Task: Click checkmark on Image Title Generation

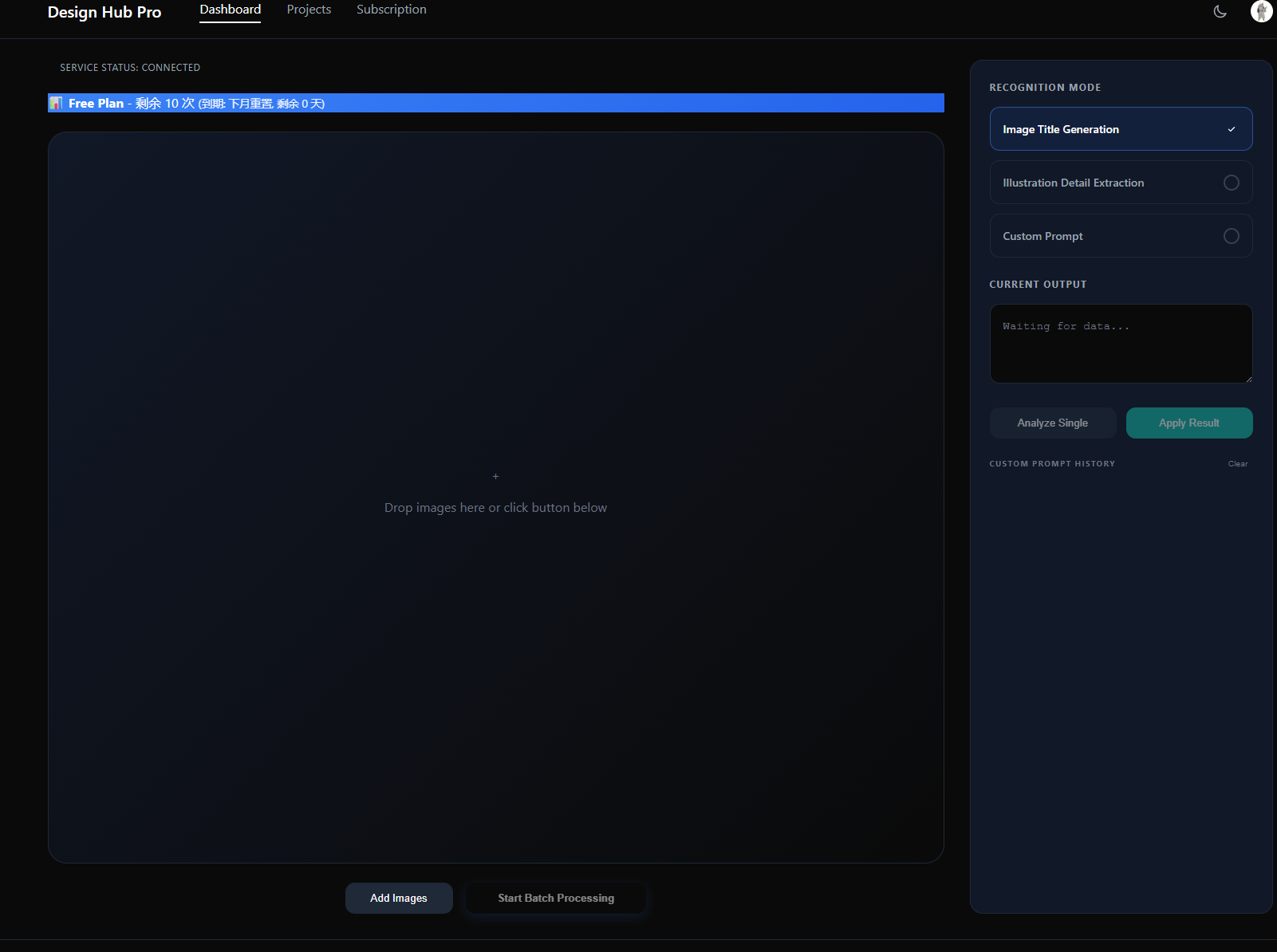Action: coord(1232,129)
